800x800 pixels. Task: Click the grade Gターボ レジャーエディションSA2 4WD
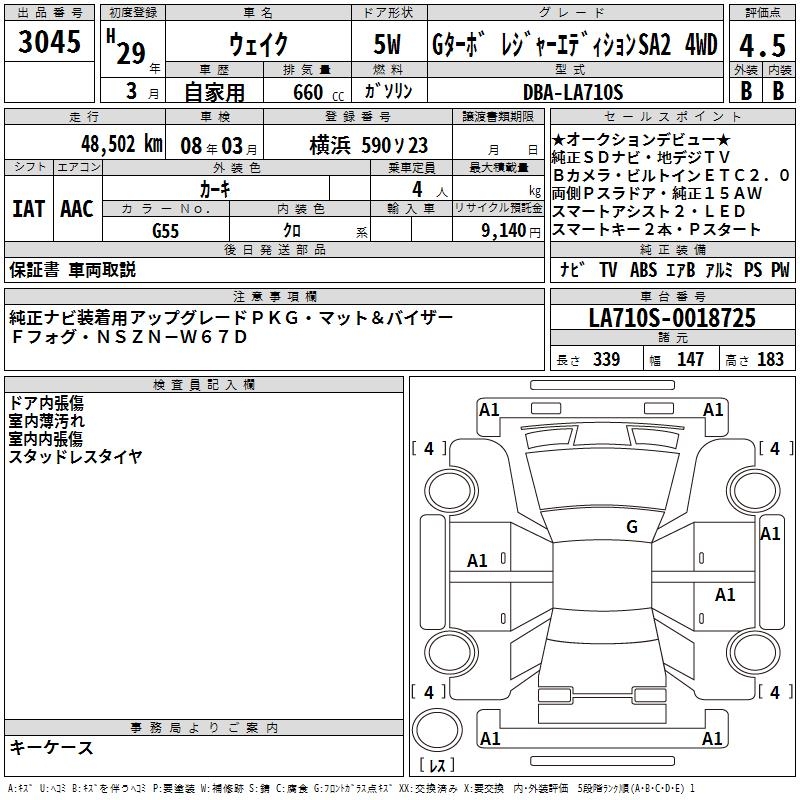click(574, 44)
